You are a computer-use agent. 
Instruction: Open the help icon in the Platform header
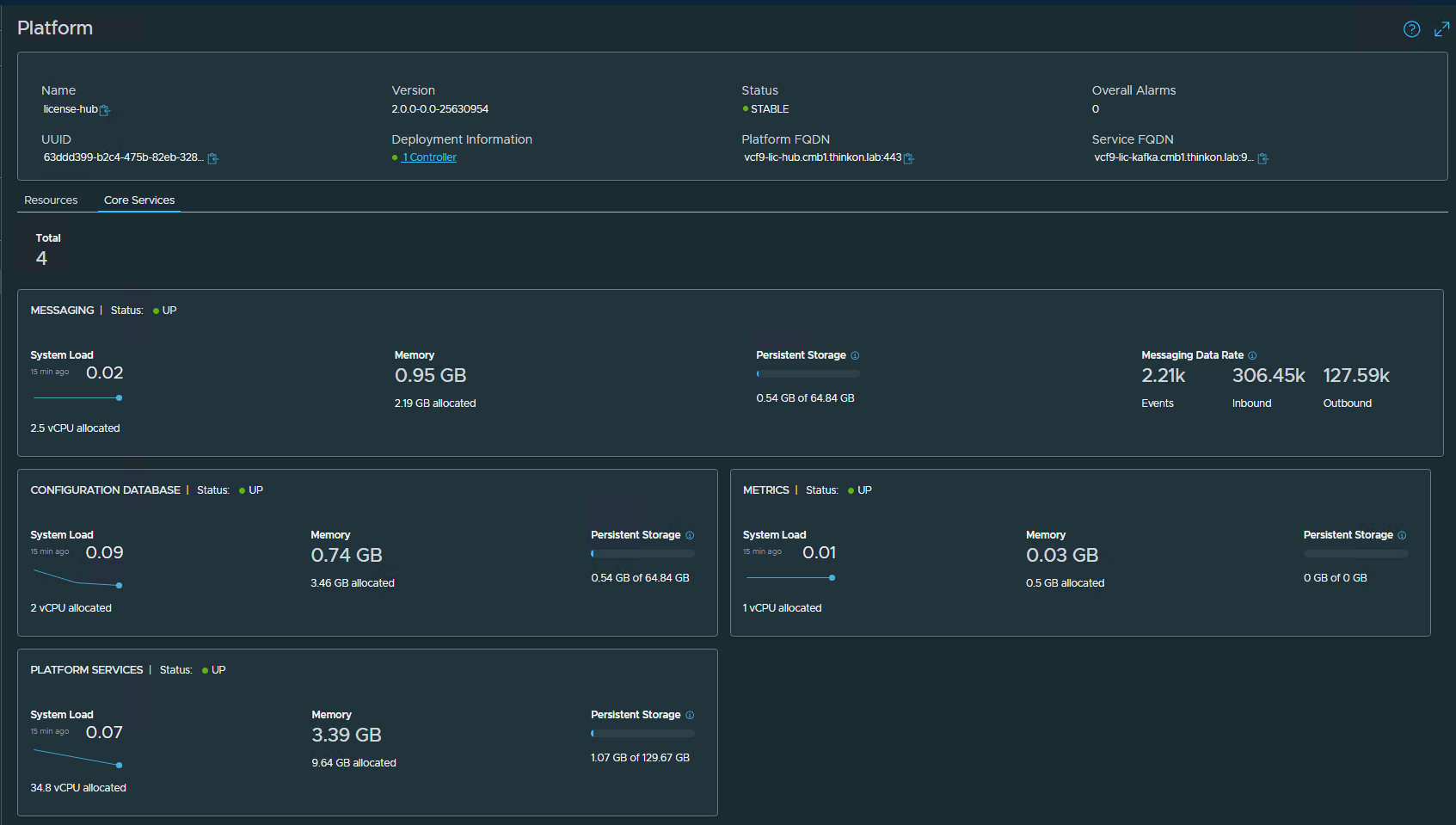pos(1411,29)
